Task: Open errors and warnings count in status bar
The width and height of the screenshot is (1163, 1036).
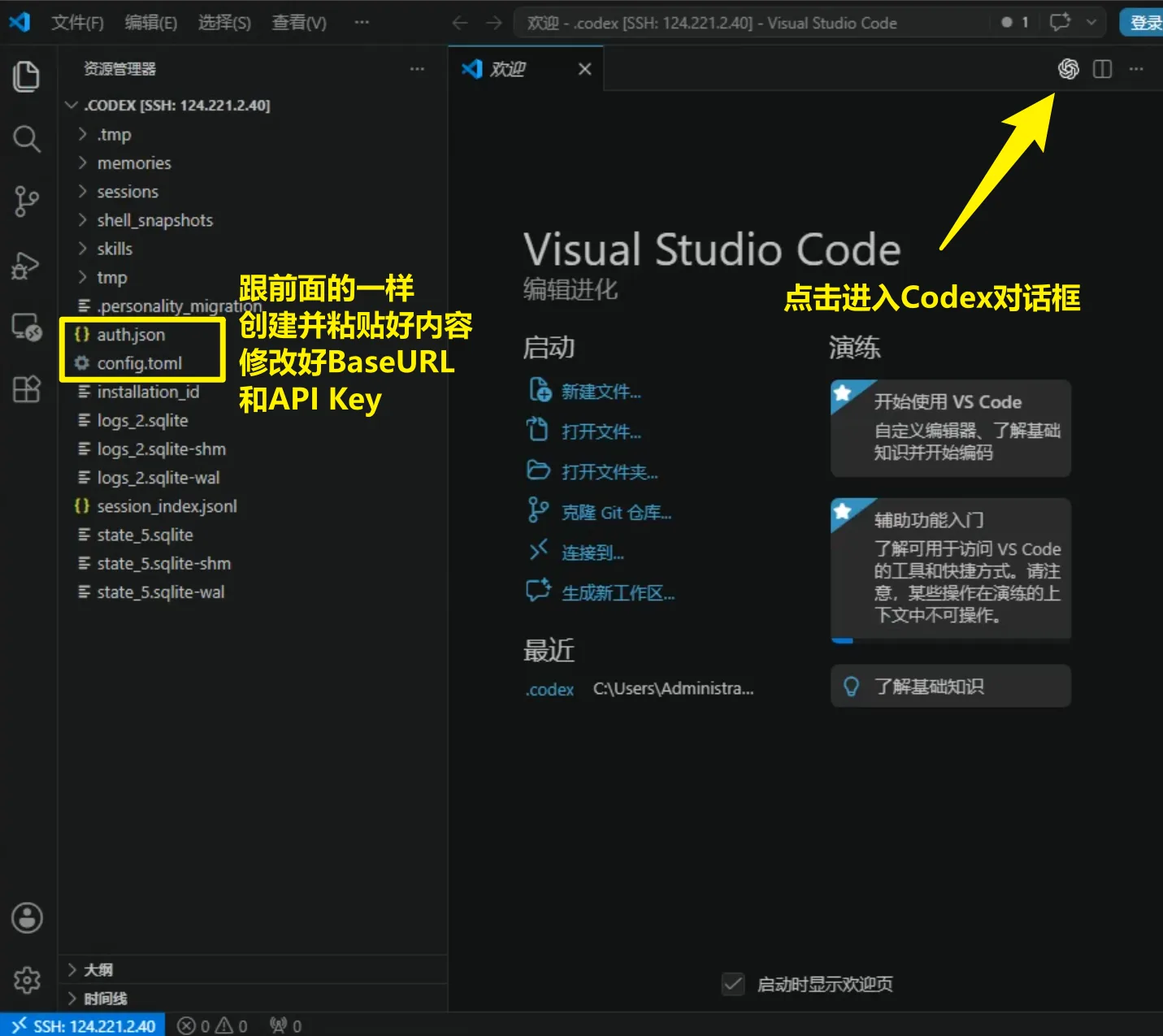Action: point(212,1025)
